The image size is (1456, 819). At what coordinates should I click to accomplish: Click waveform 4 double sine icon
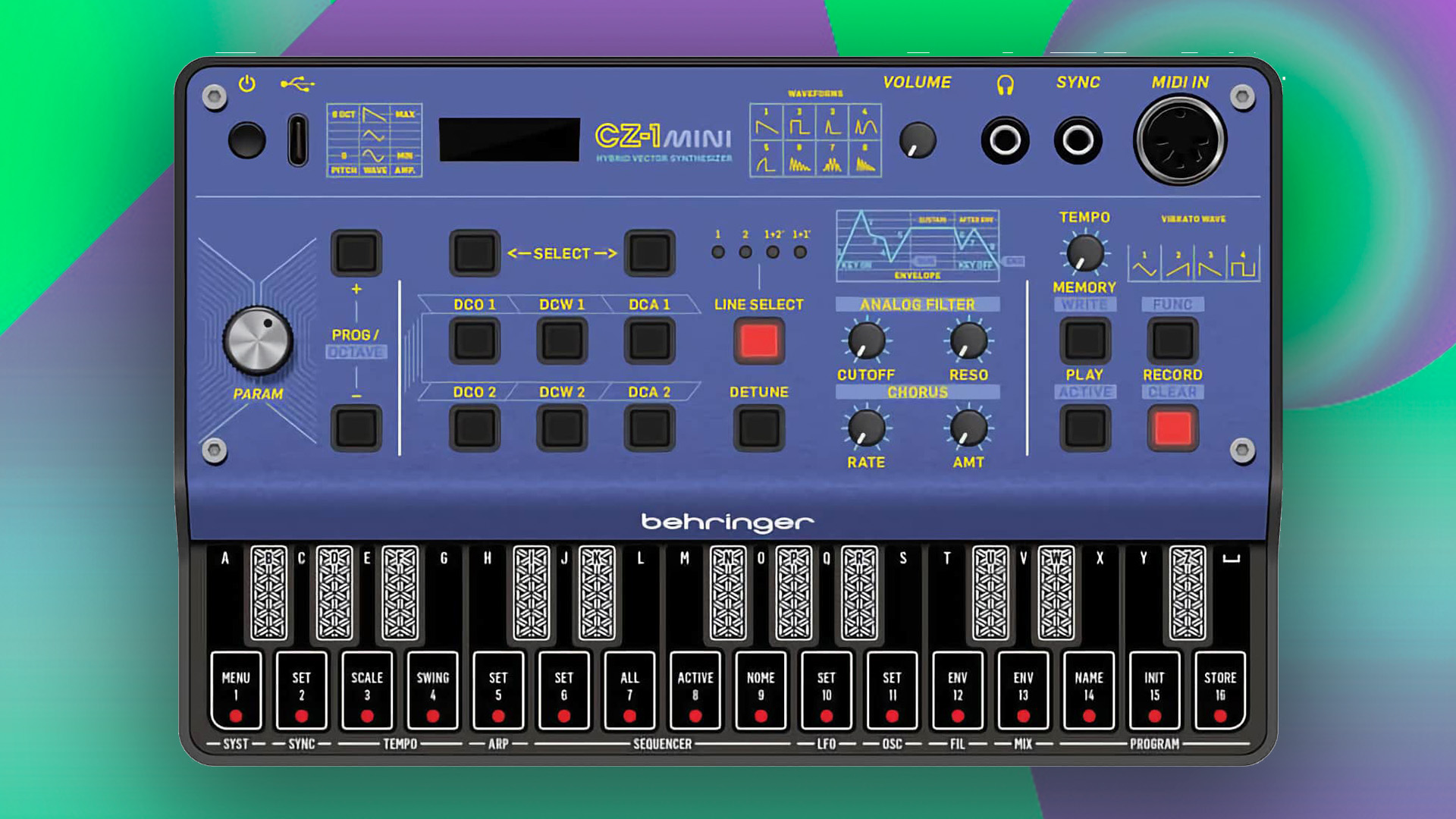pyautogui.click(x=865, y=123)
